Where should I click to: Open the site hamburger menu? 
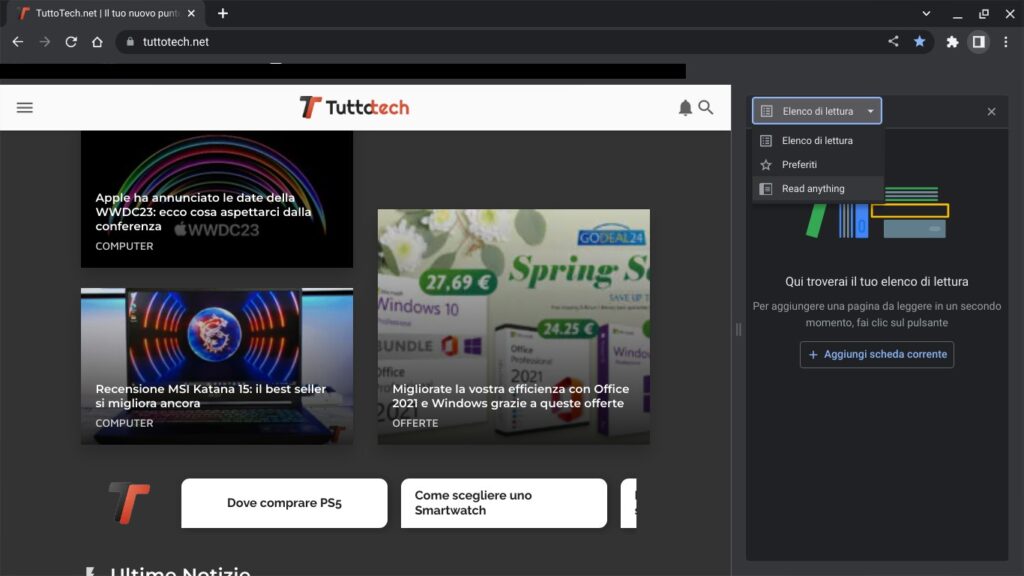[x=24, y=107]
